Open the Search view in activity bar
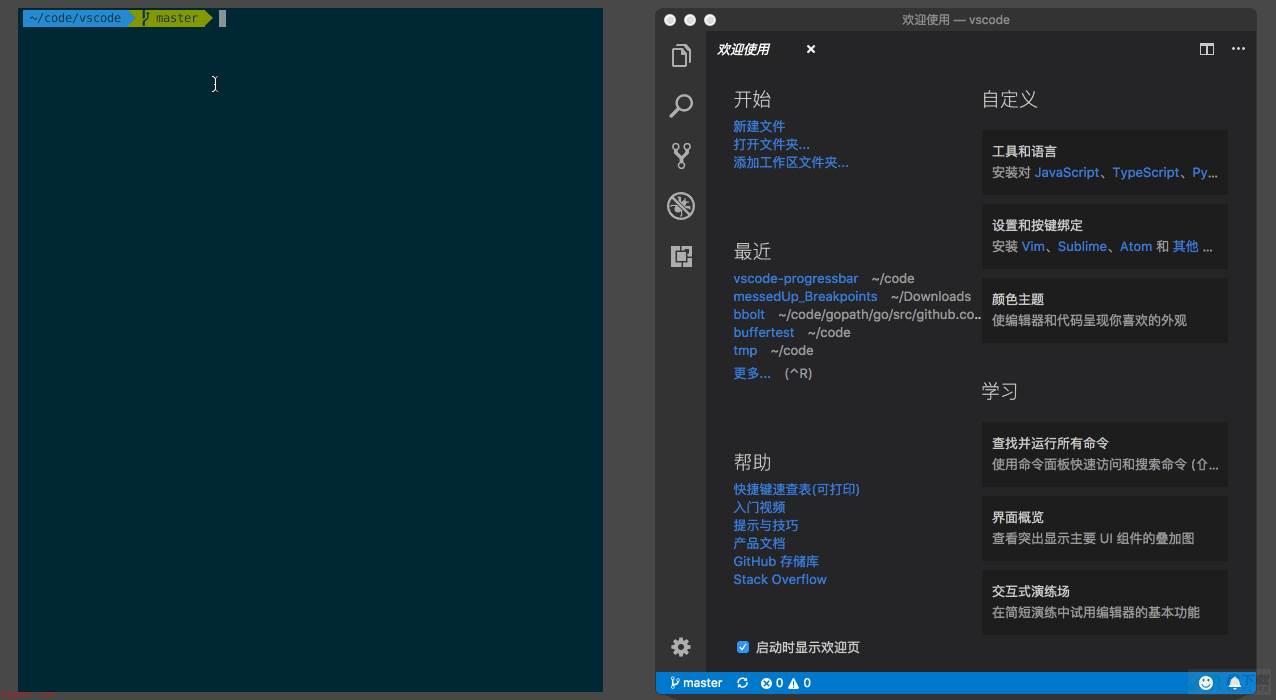 (x=681, y=106)
